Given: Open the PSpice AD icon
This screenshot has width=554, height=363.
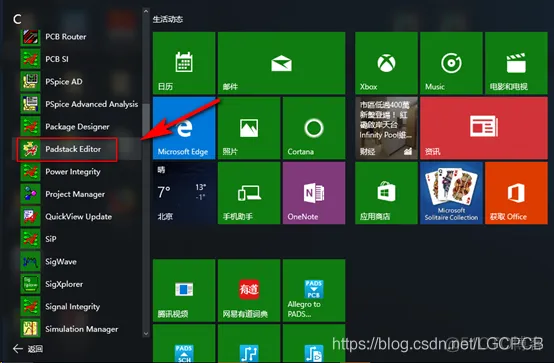Looking at the screenshot, I should pyautogui.click(x=30, y=82).
